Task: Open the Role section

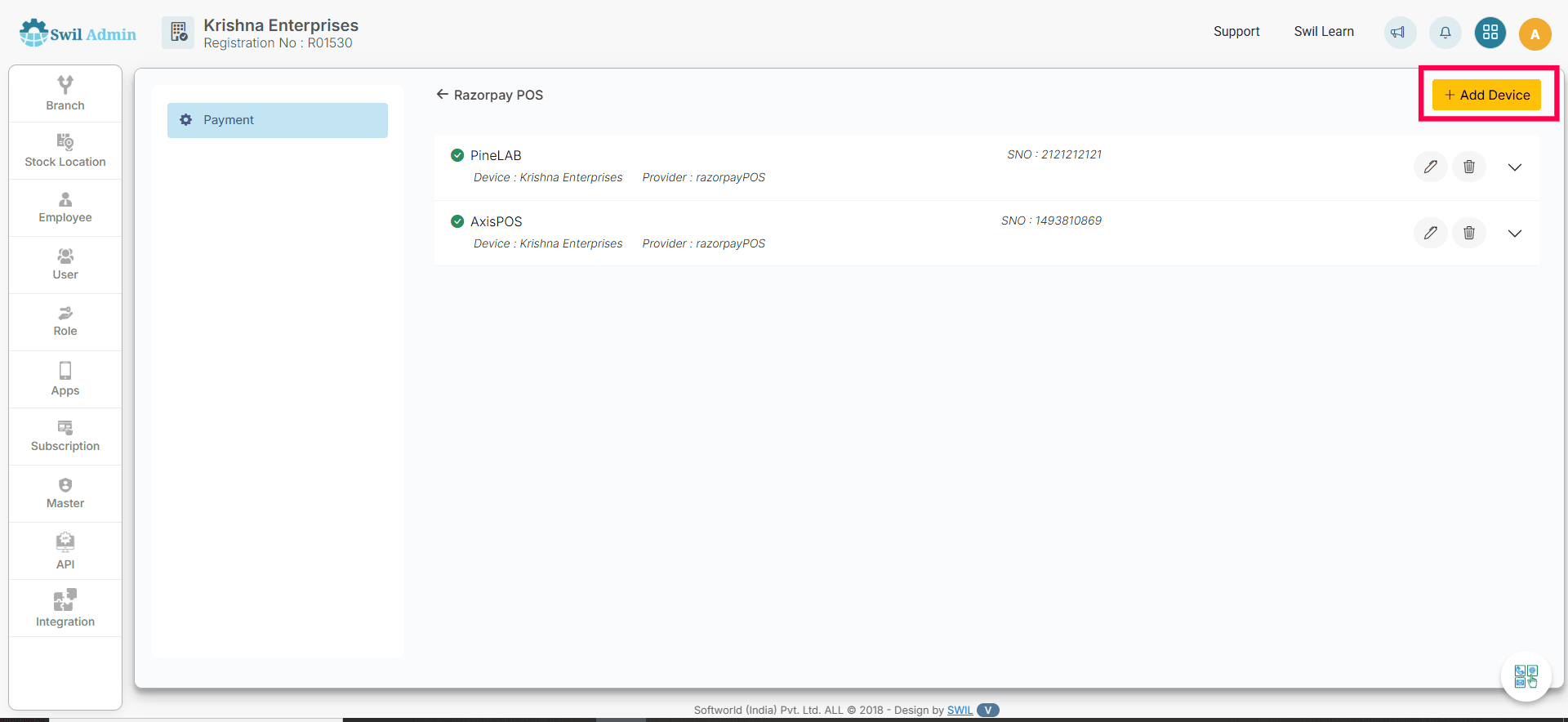Action: tap(65, 322)
